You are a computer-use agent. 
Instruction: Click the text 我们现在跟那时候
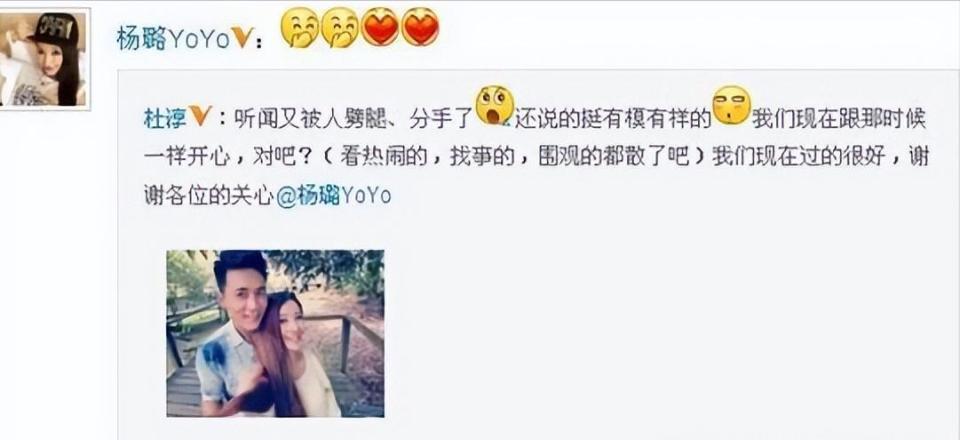click(x=839, y=118)
